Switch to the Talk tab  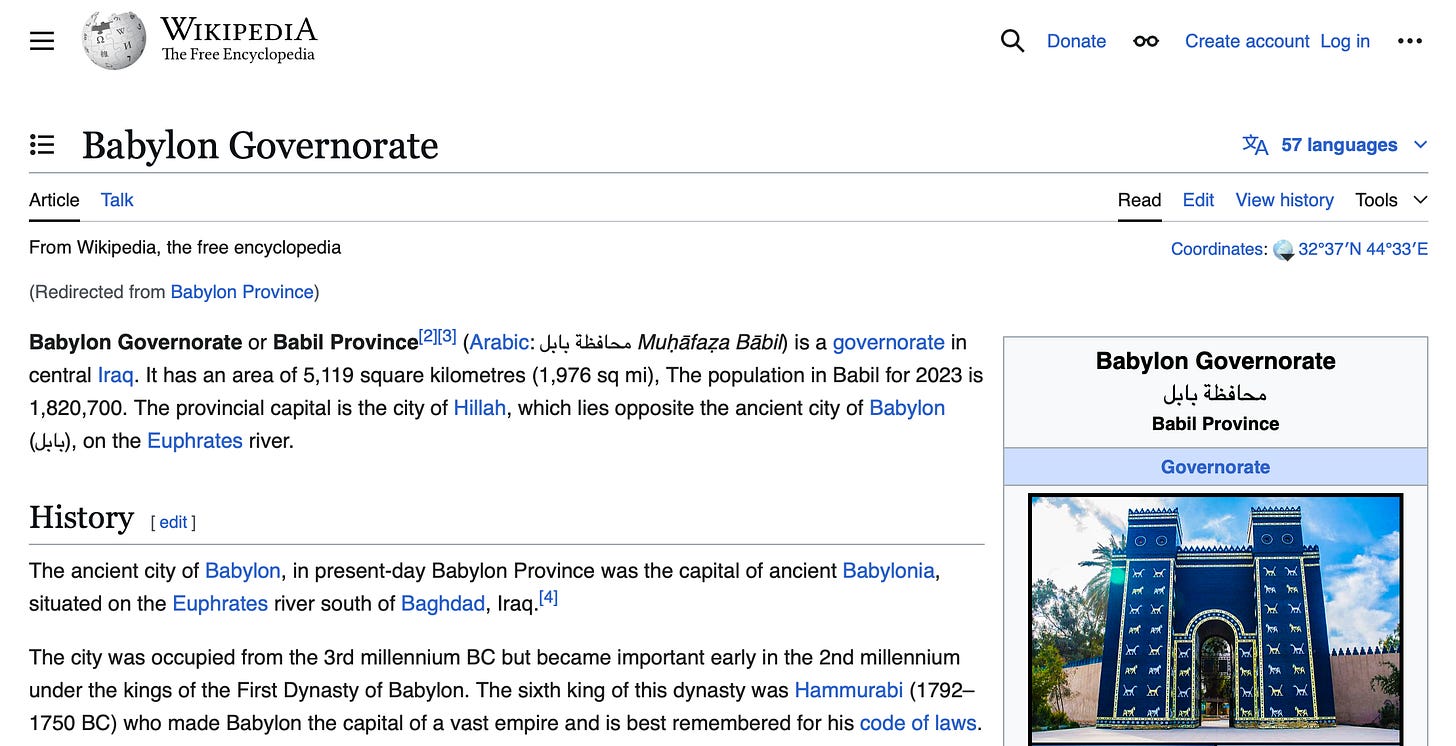[117, 200]
